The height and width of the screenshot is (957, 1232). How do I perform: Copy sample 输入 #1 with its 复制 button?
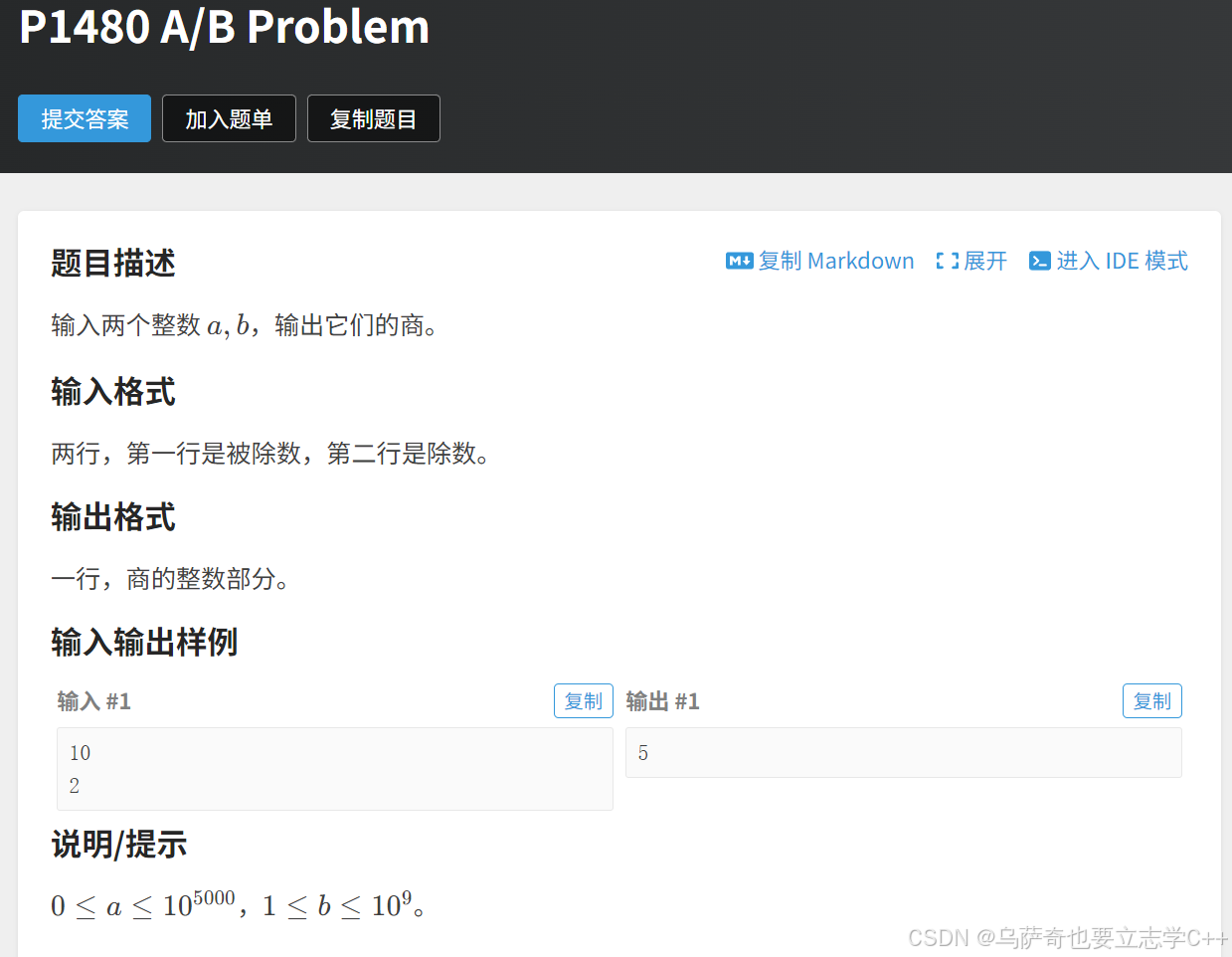tap(584, 701)
